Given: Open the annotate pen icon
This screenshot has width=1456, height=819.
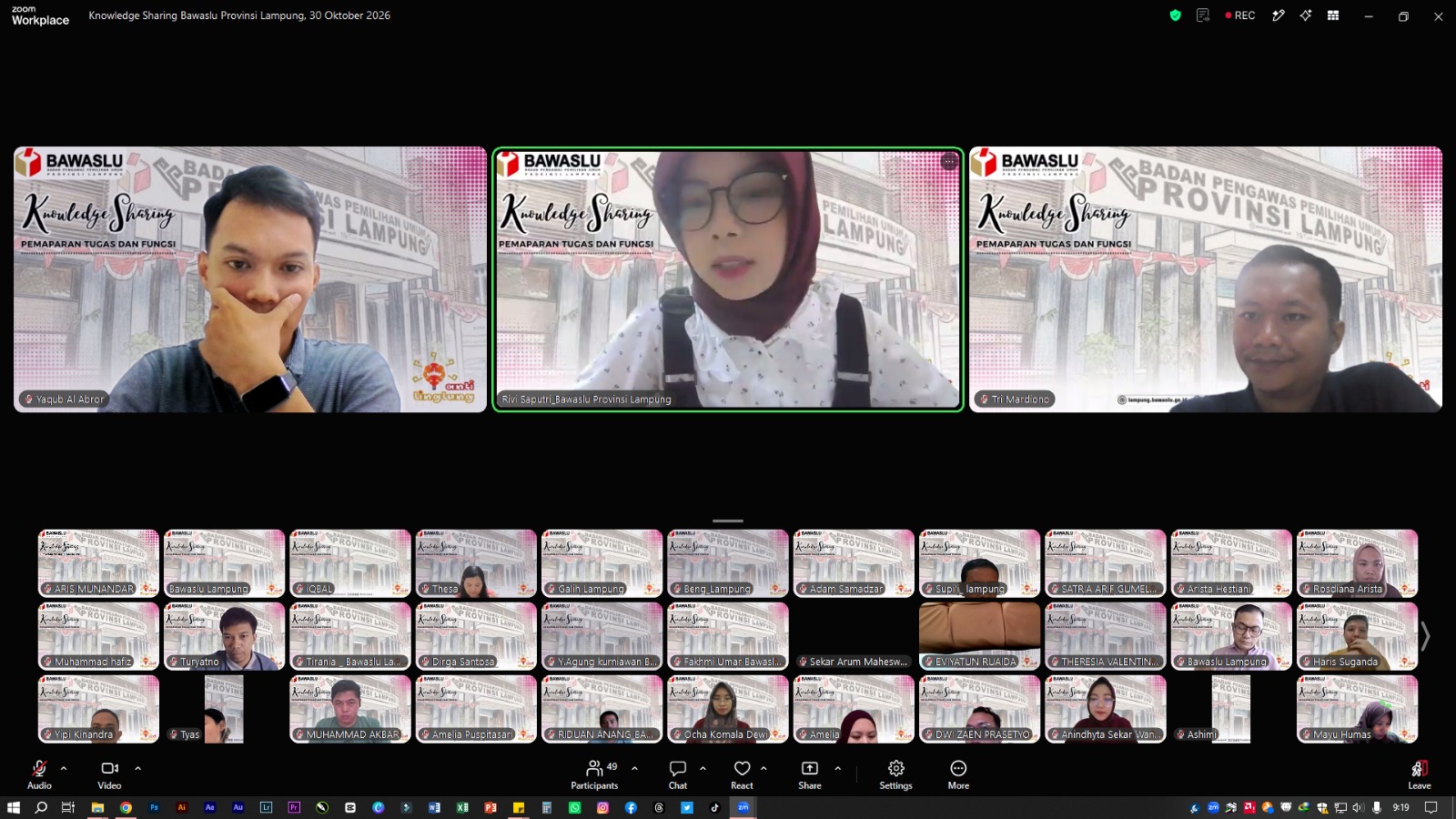Looking at the screenshot, I should click(x=1279, y=15).
